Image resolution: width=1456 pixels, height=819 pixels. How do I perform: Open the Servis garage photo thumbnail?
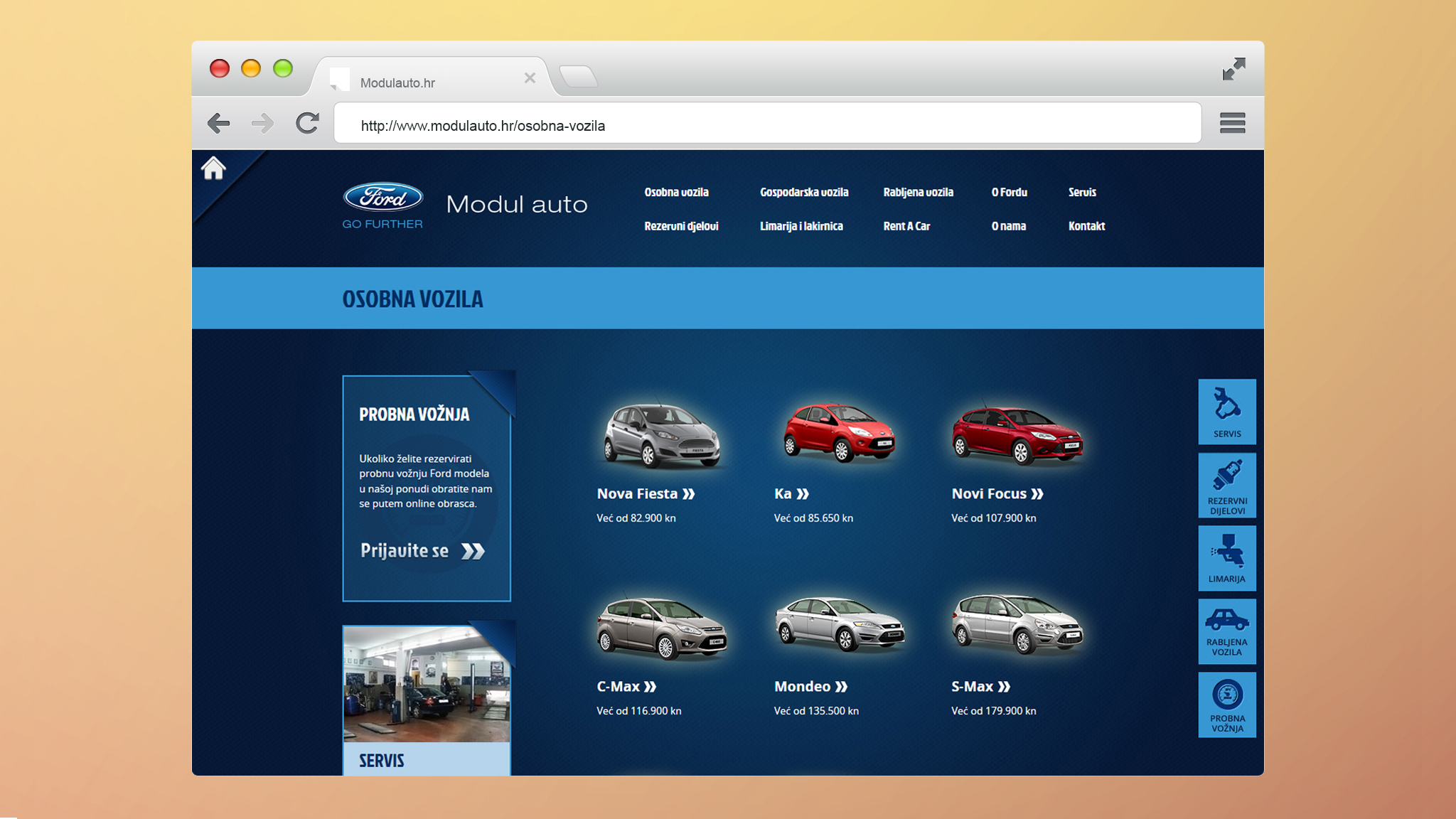coord(427,684)
